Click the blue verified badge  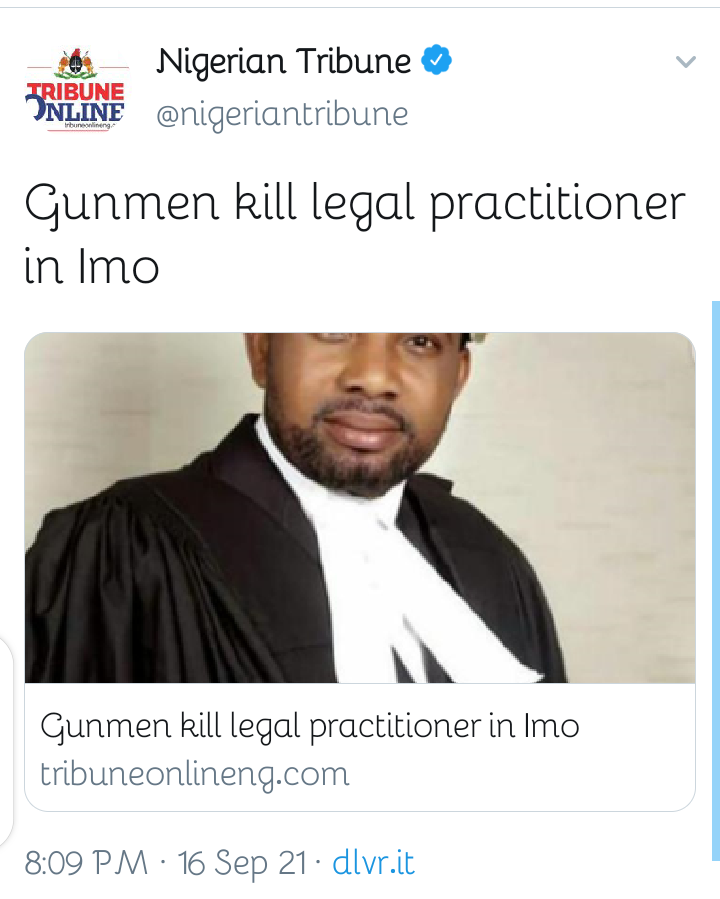[x=437, y=60]
